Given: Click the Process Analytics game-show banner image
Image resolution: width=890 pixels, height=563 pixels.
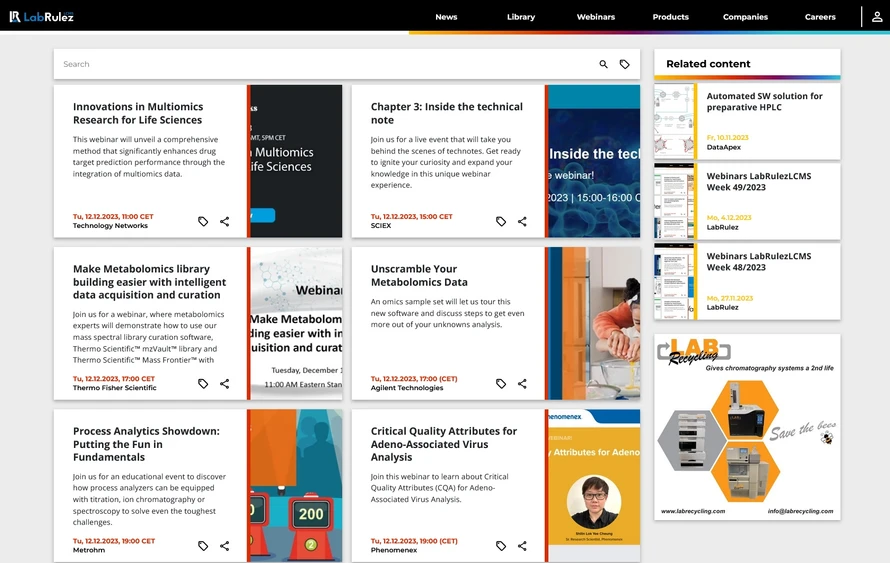Looking at the screenshot, I should pos(296,486).
